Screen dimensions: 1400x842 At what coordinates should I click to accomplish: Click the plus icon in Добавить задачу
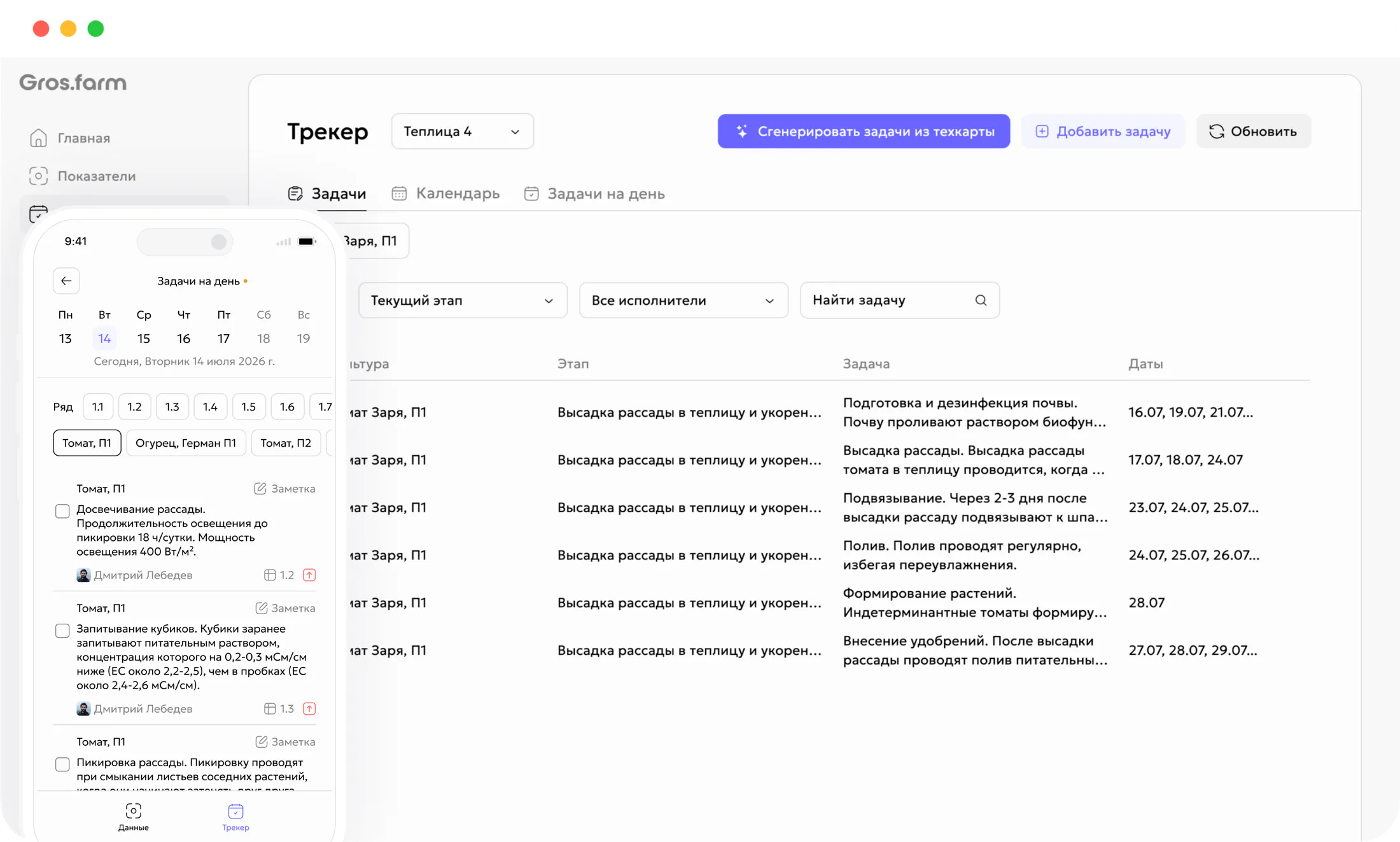coord(1042,131)
